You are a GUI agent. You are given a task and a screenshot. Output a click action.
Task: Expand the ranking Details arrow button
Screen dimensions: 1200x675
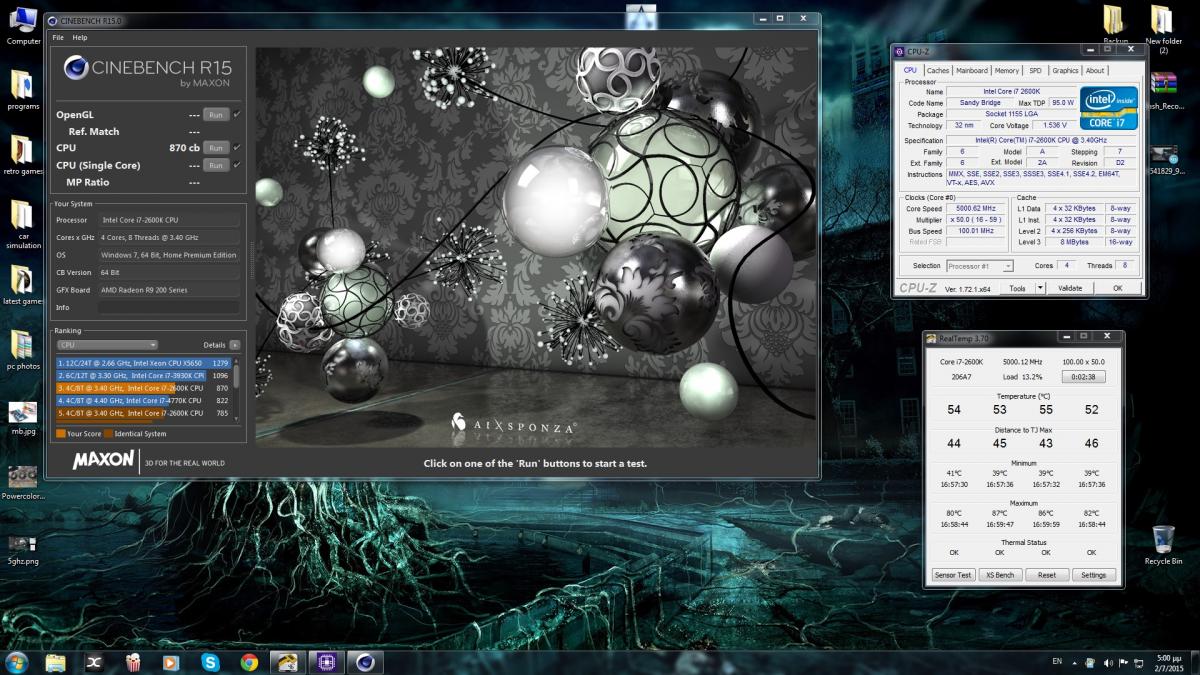(x=235, y=345)
